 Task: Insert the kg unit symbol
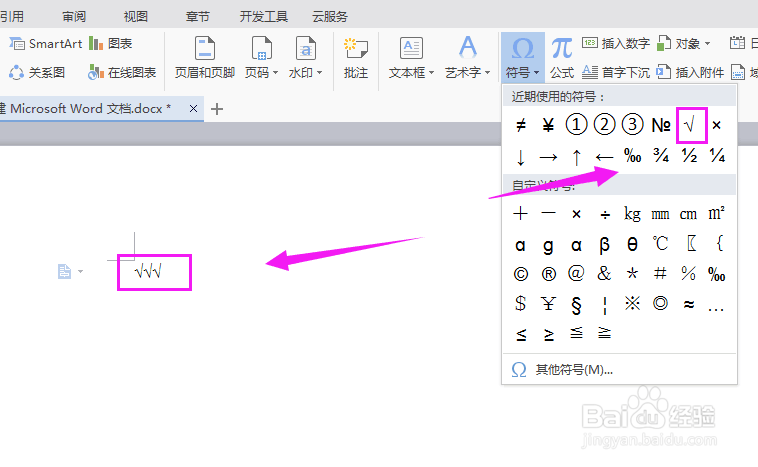632,214
